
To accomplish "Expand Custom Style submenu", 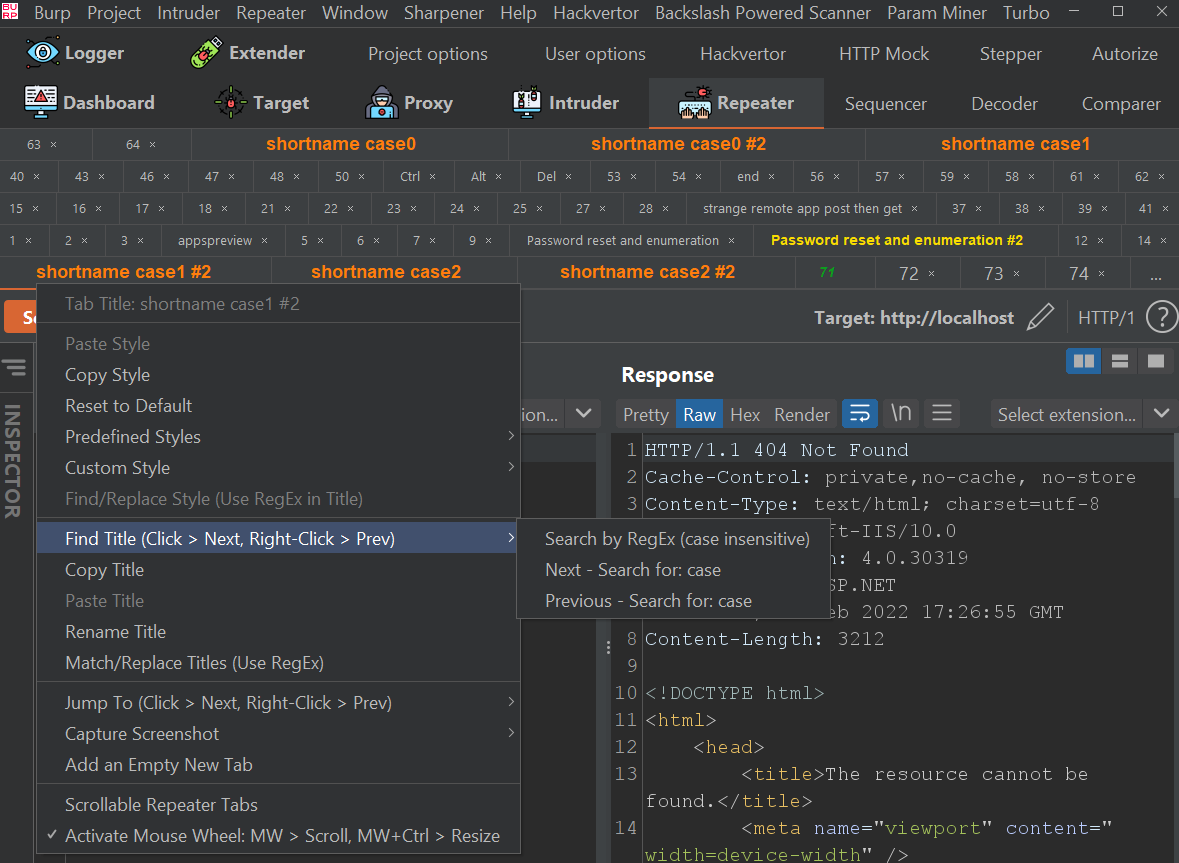I will click(x=278, y=468).
